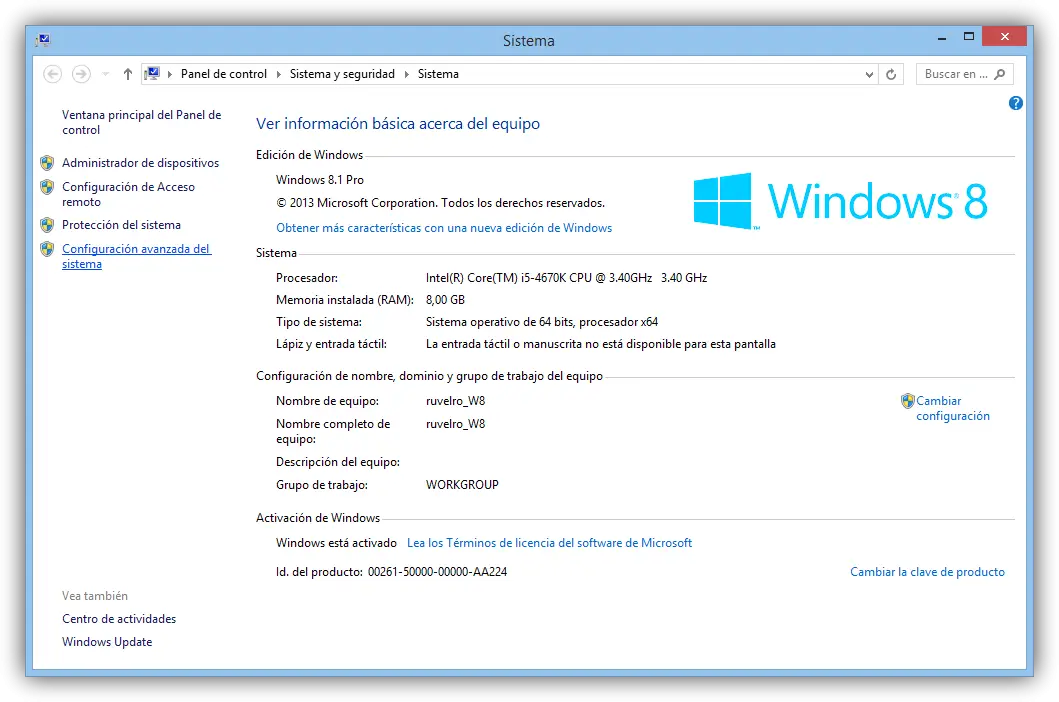Click the computer icon in the address bar
The height and width of the screenshot is (702, 1059).
coord(153,74)
